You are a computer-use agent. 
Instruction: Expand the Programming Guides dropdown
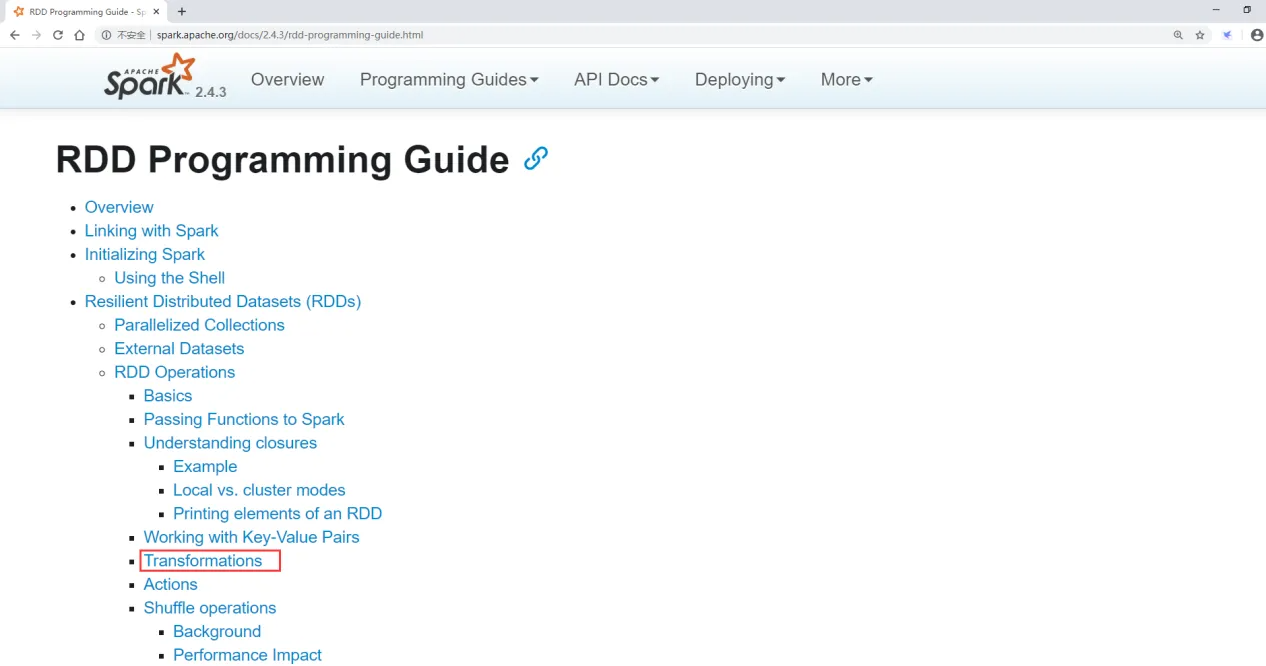click(449, 80)
